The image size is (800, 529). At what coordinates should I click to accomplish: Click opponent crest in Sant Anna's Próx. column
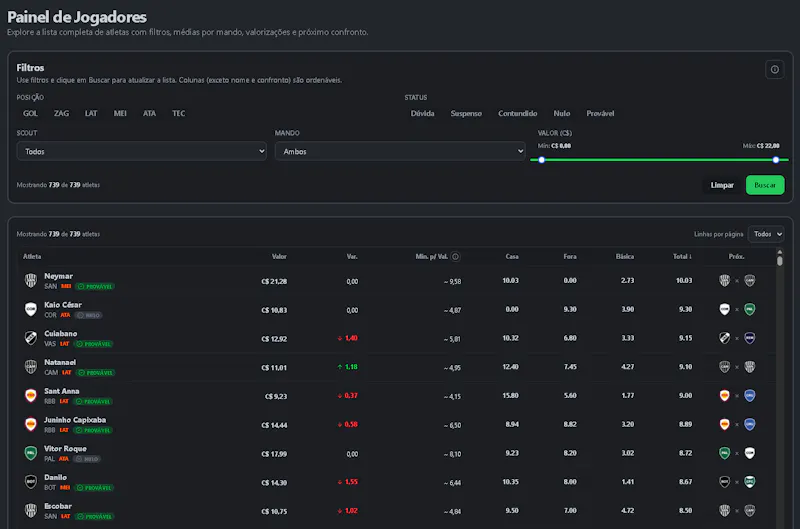[749, 395]
